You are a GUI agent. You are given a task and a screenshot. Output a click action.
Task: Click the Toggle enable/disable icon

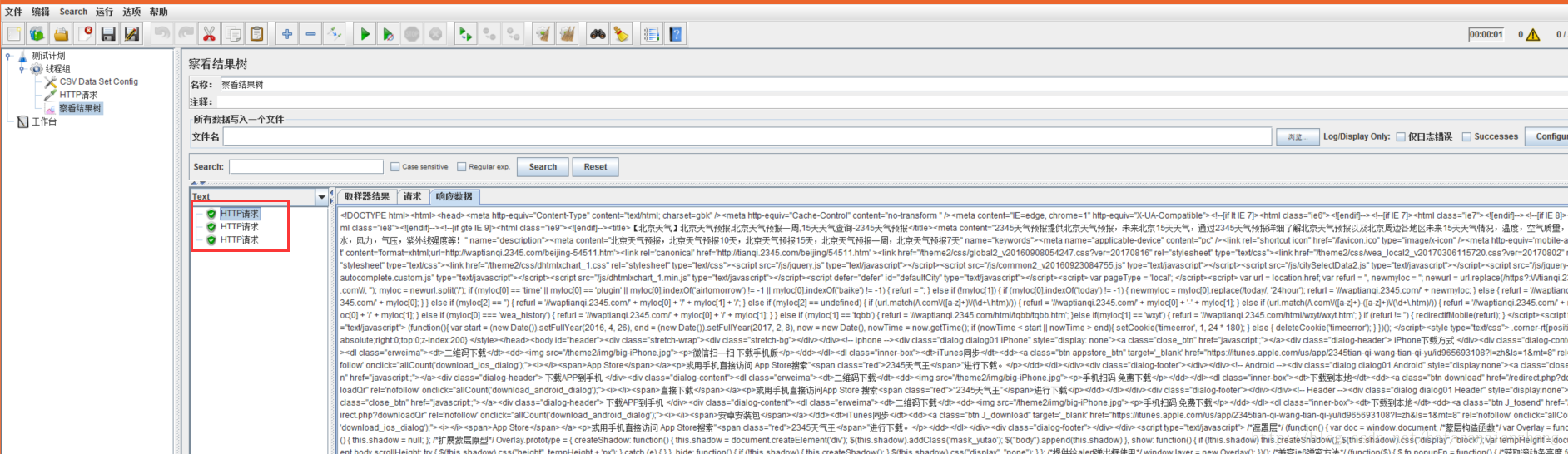tap(335, 34)
